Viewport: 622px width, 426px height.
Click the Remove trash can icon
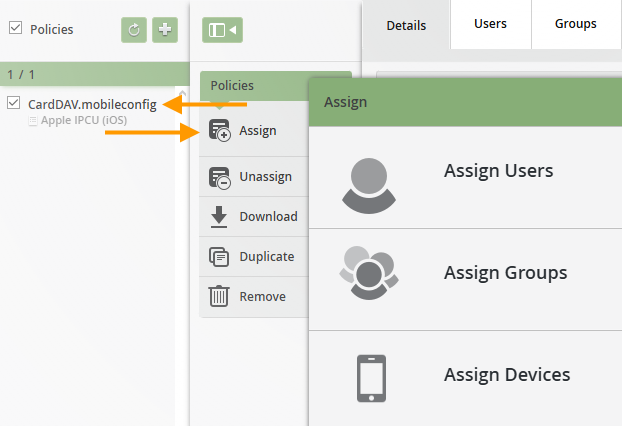pyautogui.click(x=219, y=296)
